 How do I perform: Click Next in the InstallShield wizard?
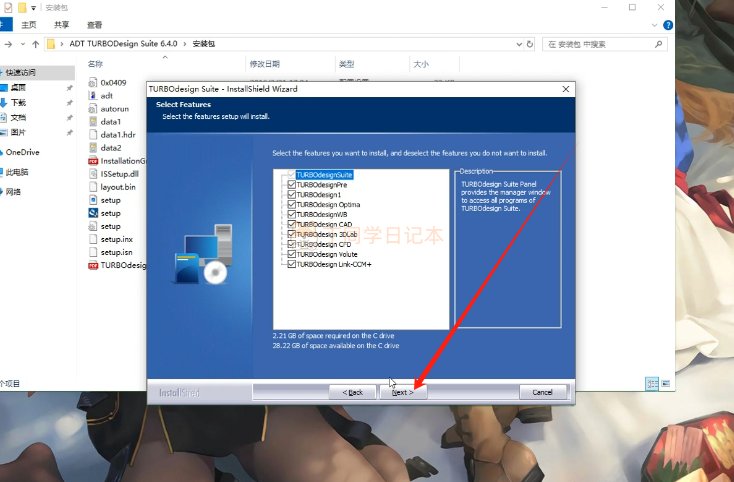pos(403,392)
